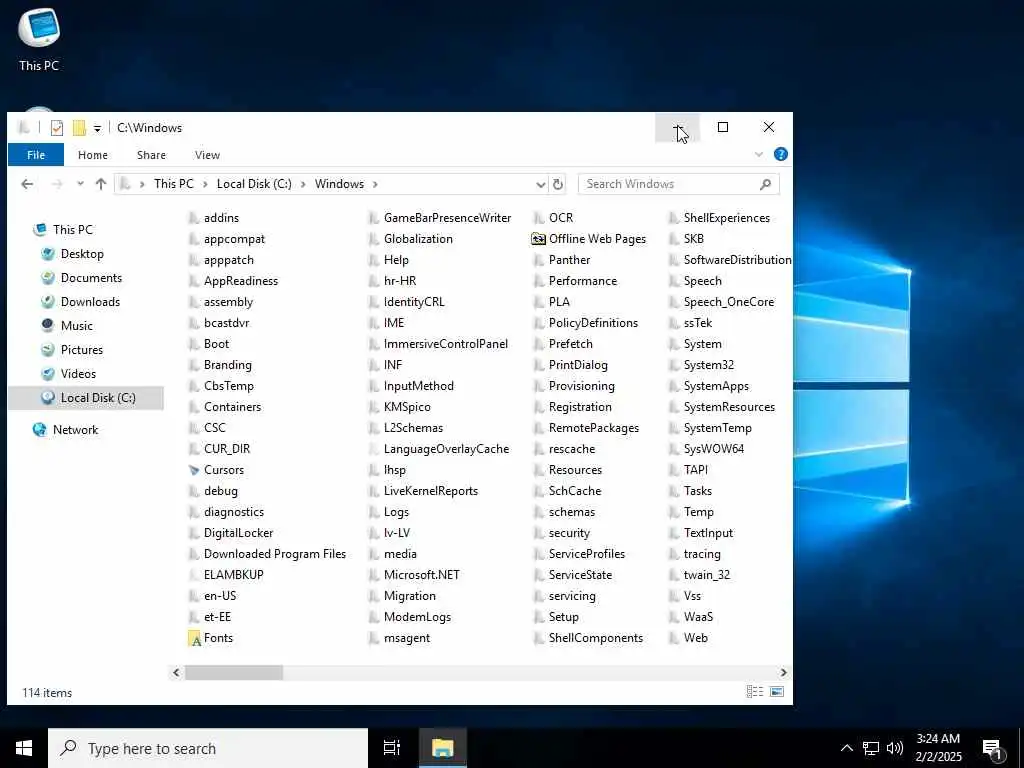
Task: Click the horizontal scrollbar thumb
Action: [234, 673]
